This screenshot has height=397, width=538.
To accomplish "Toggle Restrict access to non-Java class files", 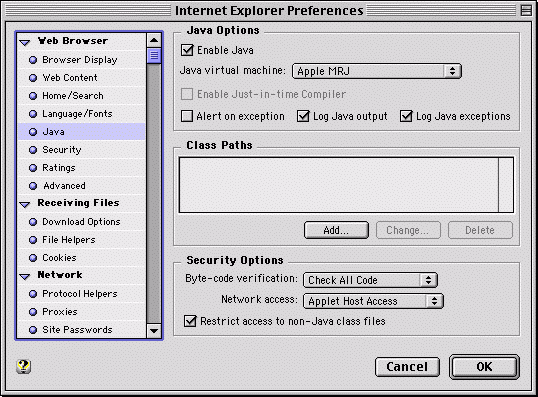I will [190, 321].
